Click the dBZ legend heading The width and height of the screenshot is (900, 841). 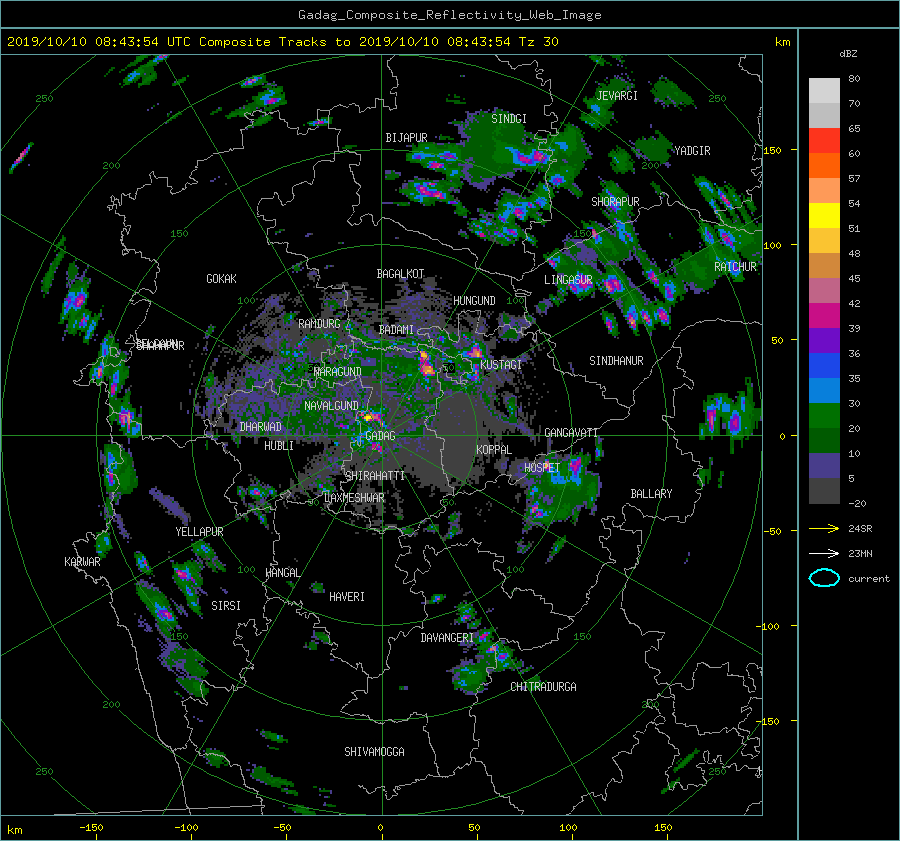tap(848, 54)
